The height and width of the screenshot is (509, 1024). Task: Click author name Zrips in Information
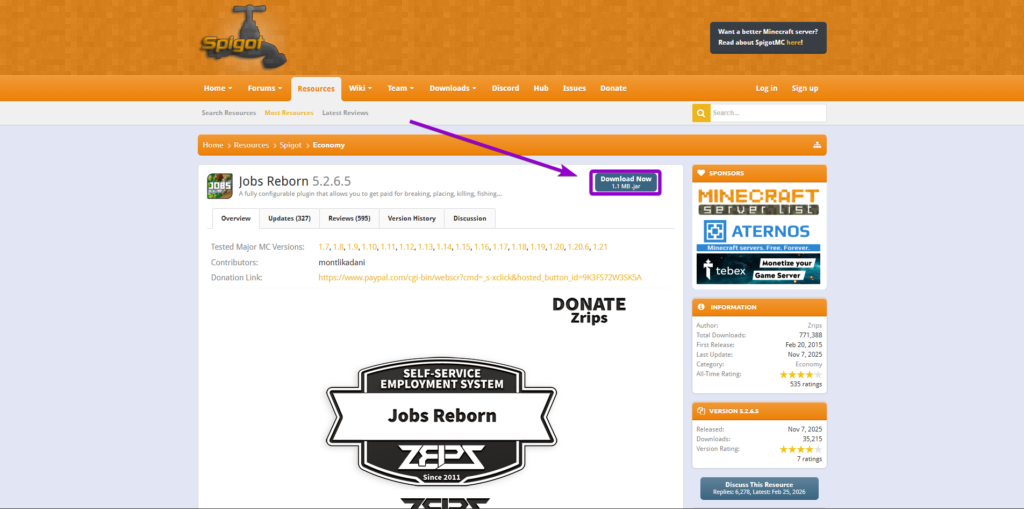point(814,325)
